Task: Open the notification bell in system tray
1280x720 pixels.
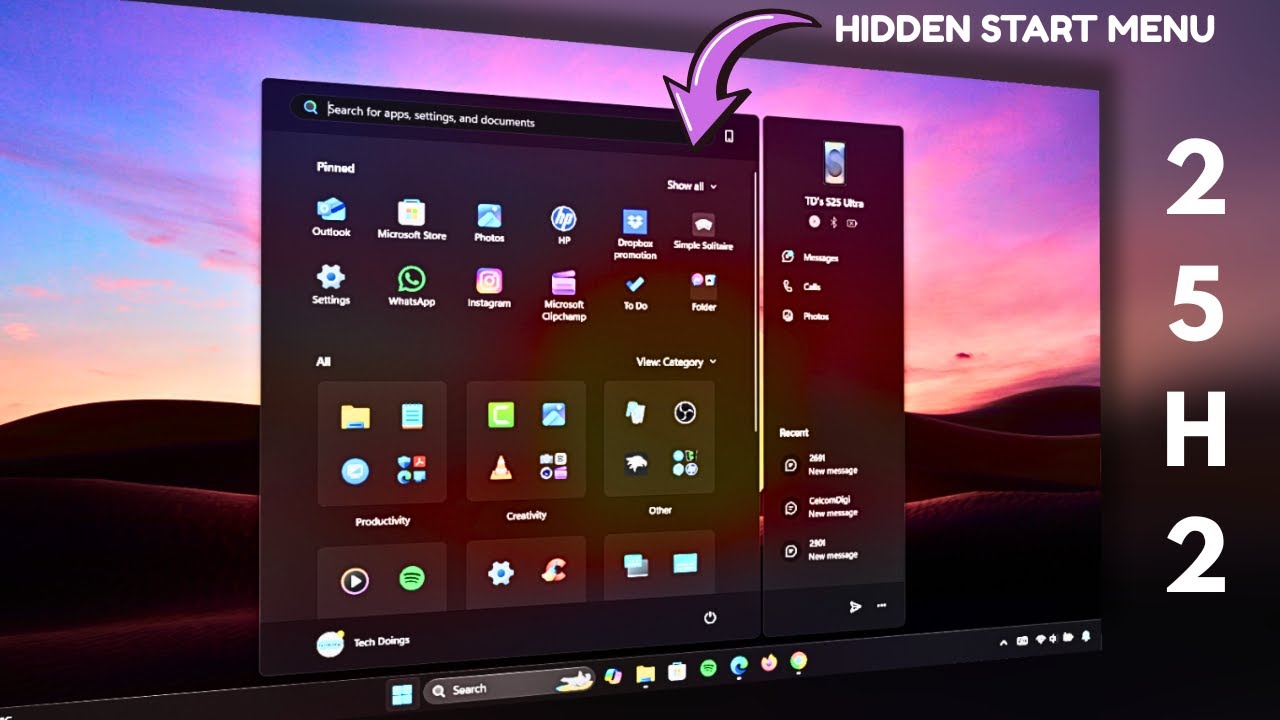Action: (x=1086, y=636)
